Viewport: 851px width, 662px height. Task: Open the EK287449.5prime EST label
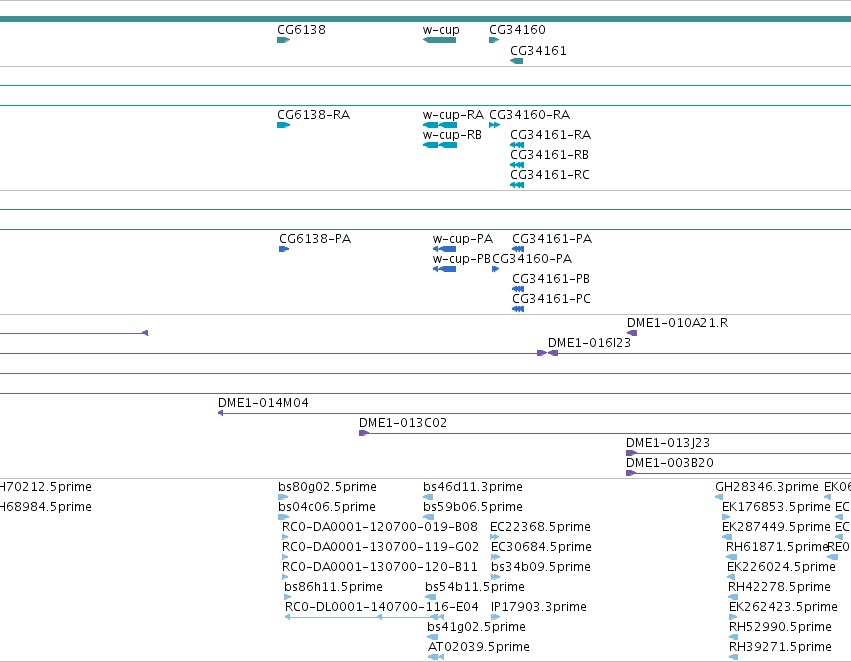(x=776, y=527)
